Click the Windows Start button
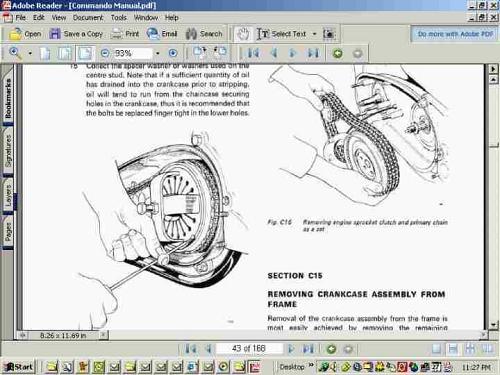Viewport: 500px width, 375px height. click(x=19, y=367)
